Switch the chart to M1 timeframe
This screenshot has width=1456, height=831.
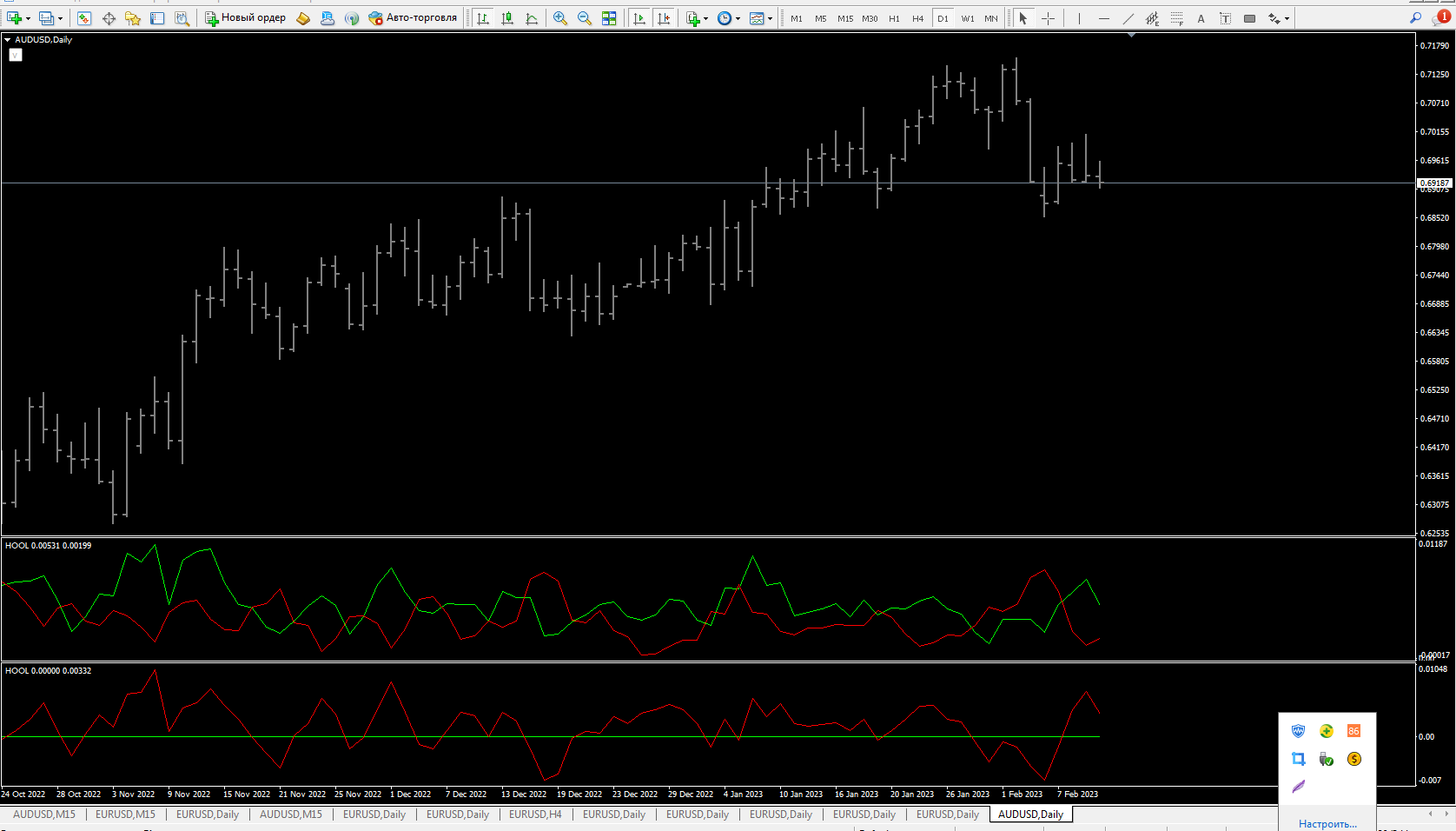pyautogui.click(x=797, y=18)
